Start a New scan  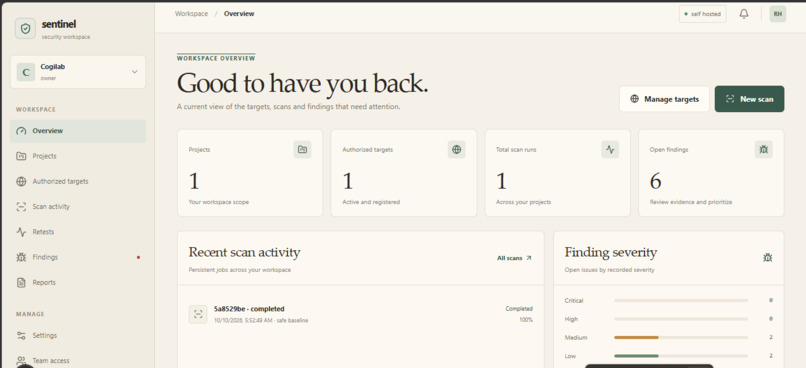click(x=749, y=99)
